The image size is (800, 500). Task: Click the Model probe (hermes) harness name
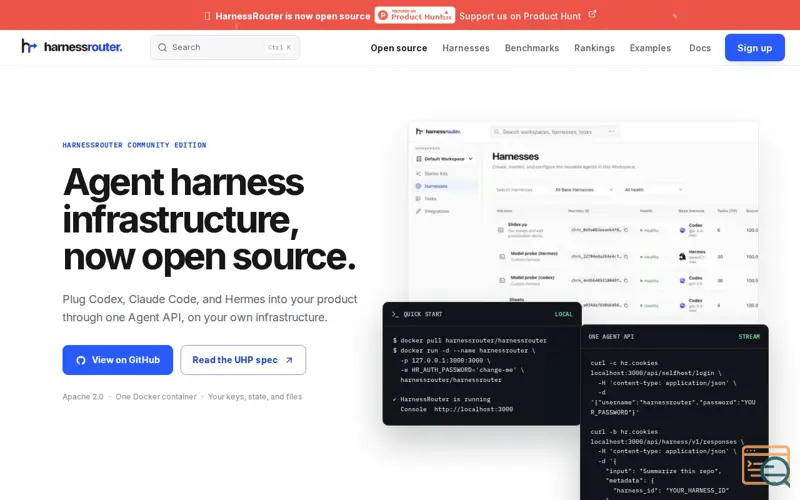point(534,253)
